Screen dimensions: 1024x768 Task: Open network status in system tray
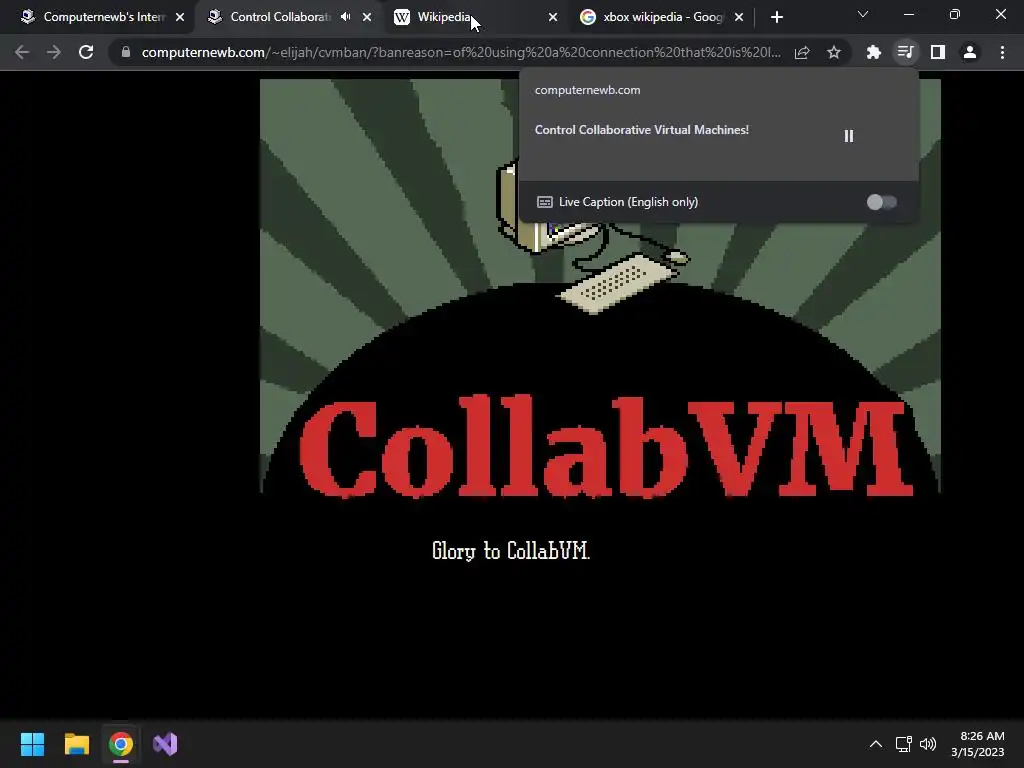click(904, 744)
